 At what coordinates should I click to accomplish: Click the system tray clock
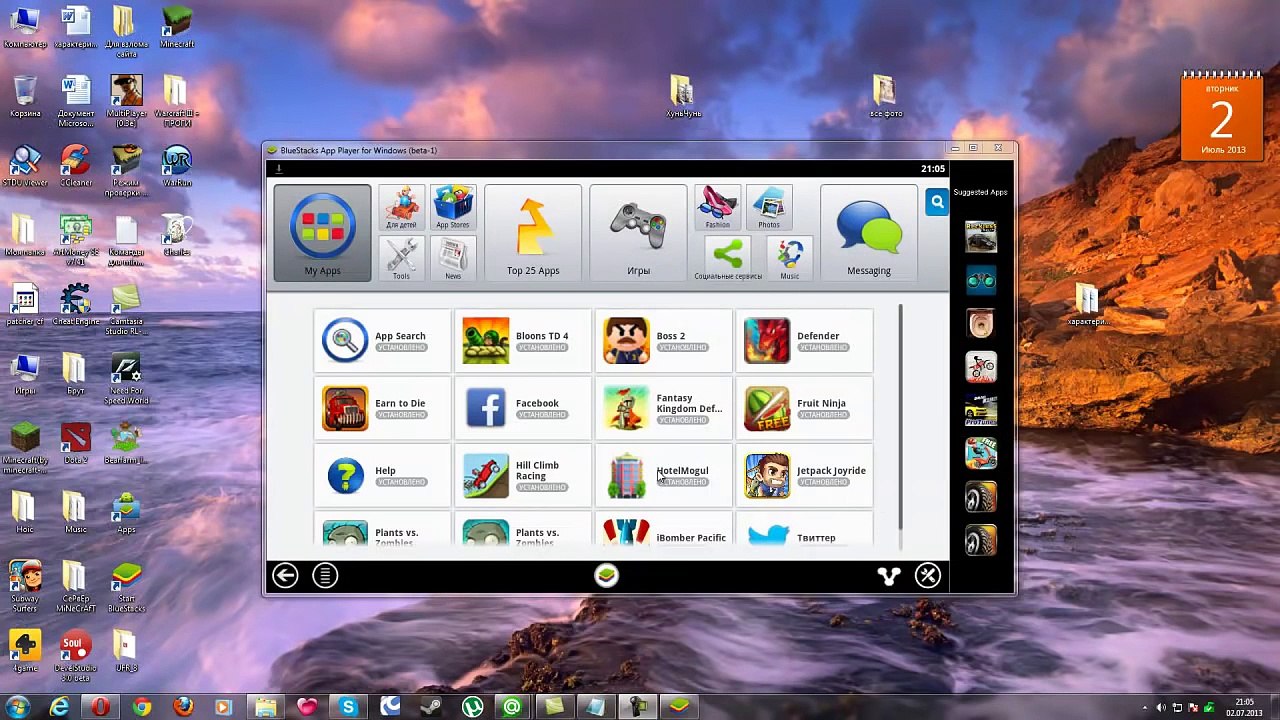click(x=1244, y=707)
